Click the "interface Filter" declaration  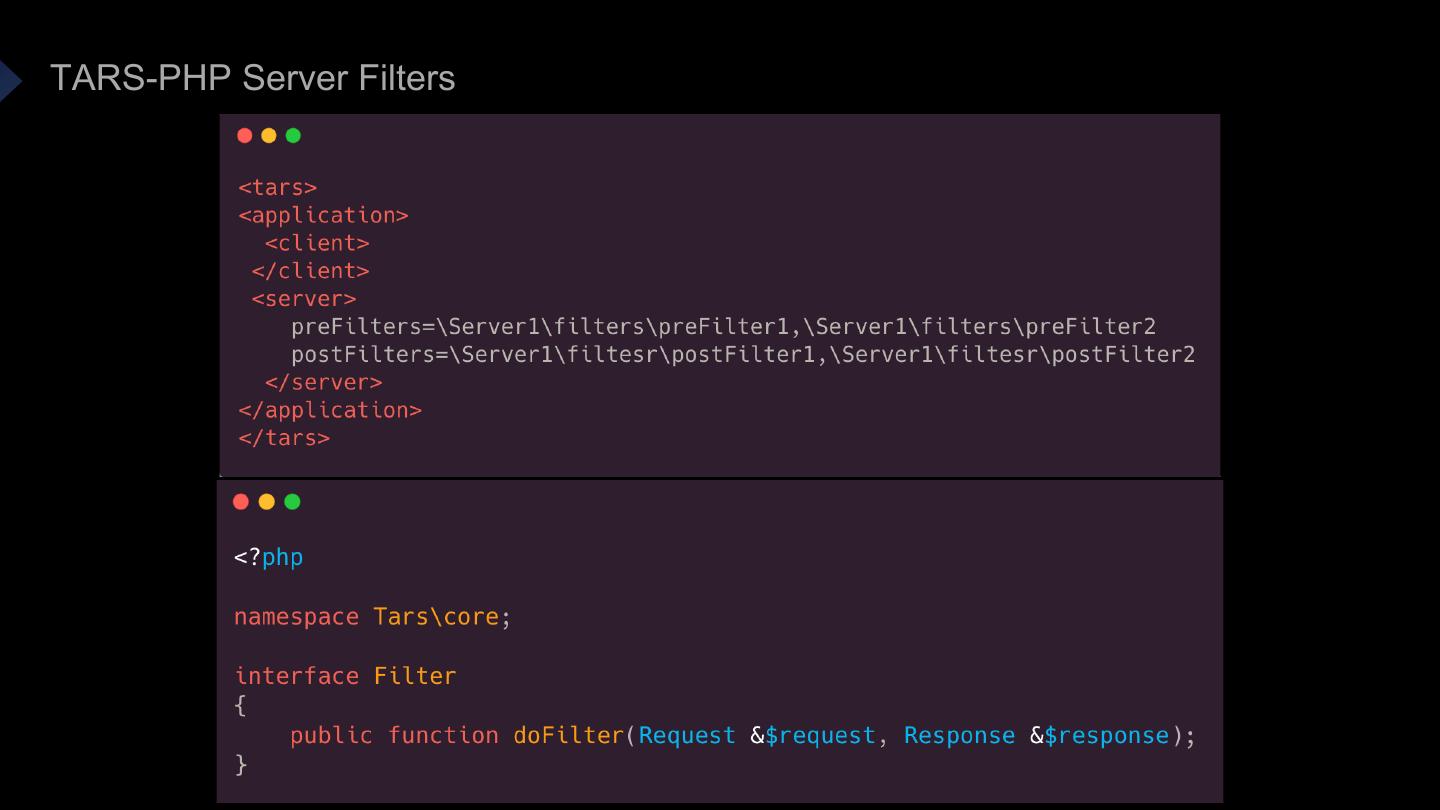click(345, 676)
